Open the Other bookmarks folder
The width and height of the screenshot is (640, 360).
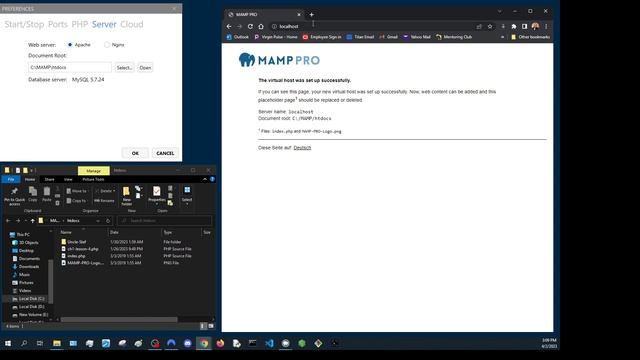coord(531,37)
